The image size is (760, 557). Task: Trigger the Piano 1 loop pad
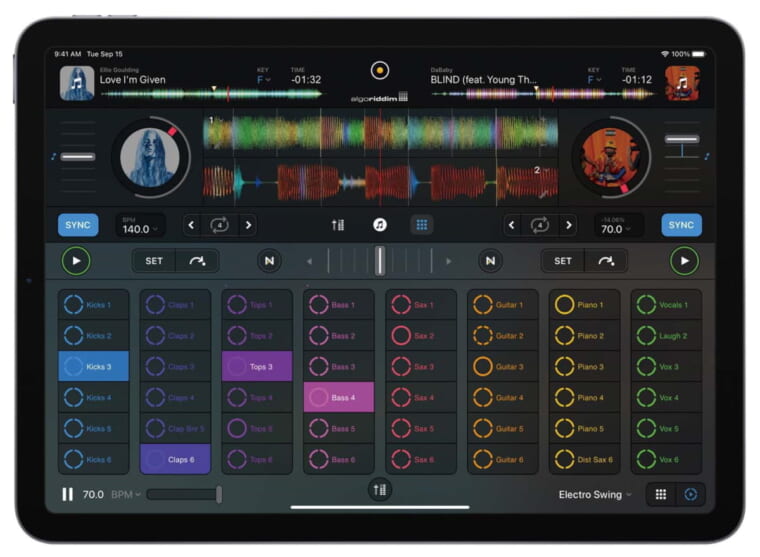[x=585, y=305]
